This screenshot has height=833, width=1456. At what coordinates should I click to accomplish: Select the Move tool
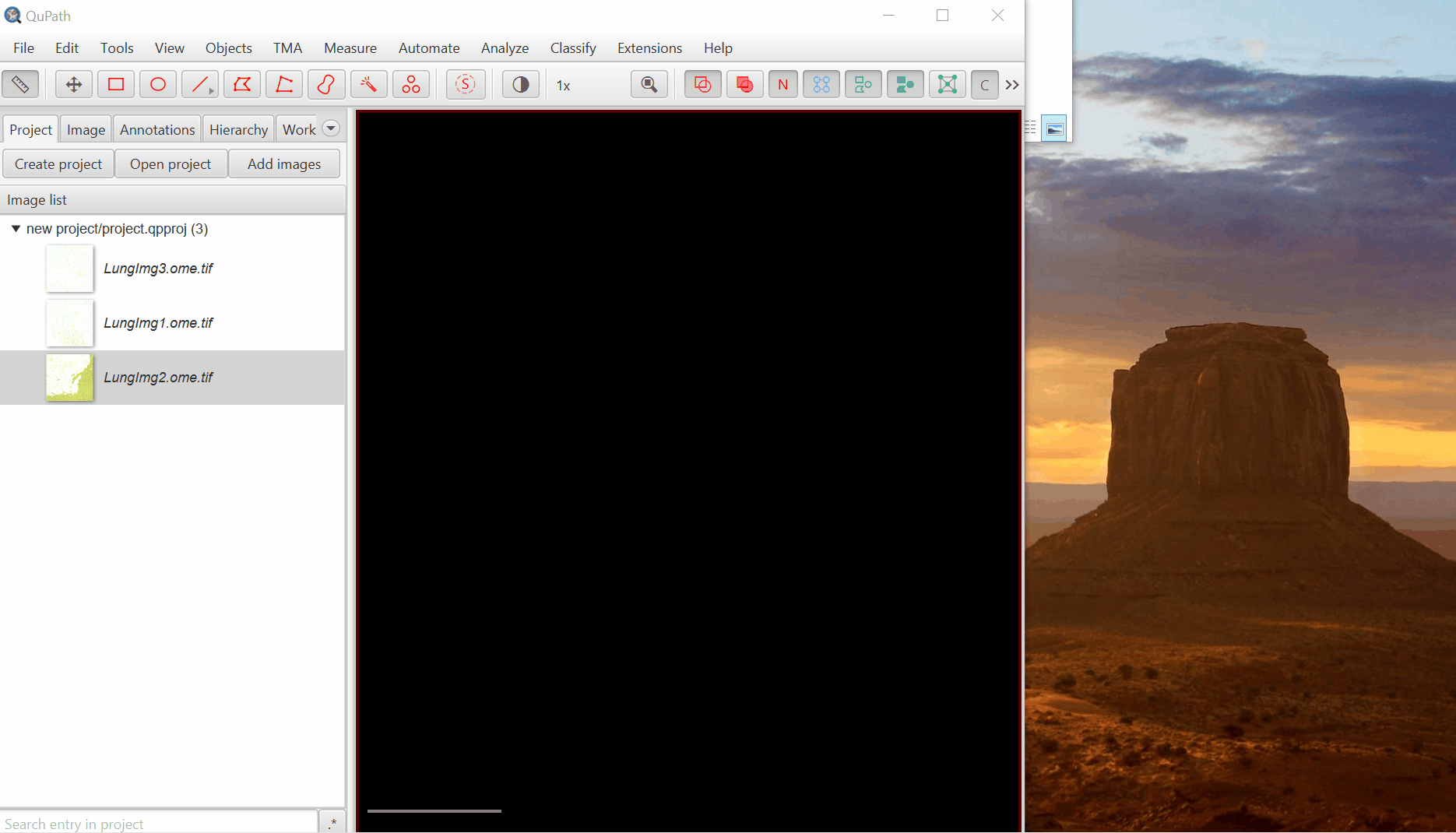(x=74, y=85)
